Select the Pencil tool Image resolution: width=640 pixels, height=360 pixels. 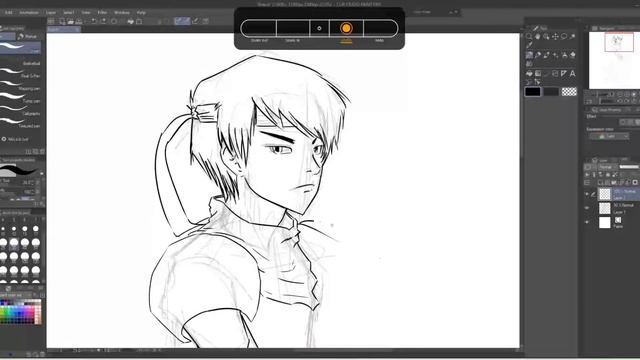pyautogui.click(x=538, y=55)
